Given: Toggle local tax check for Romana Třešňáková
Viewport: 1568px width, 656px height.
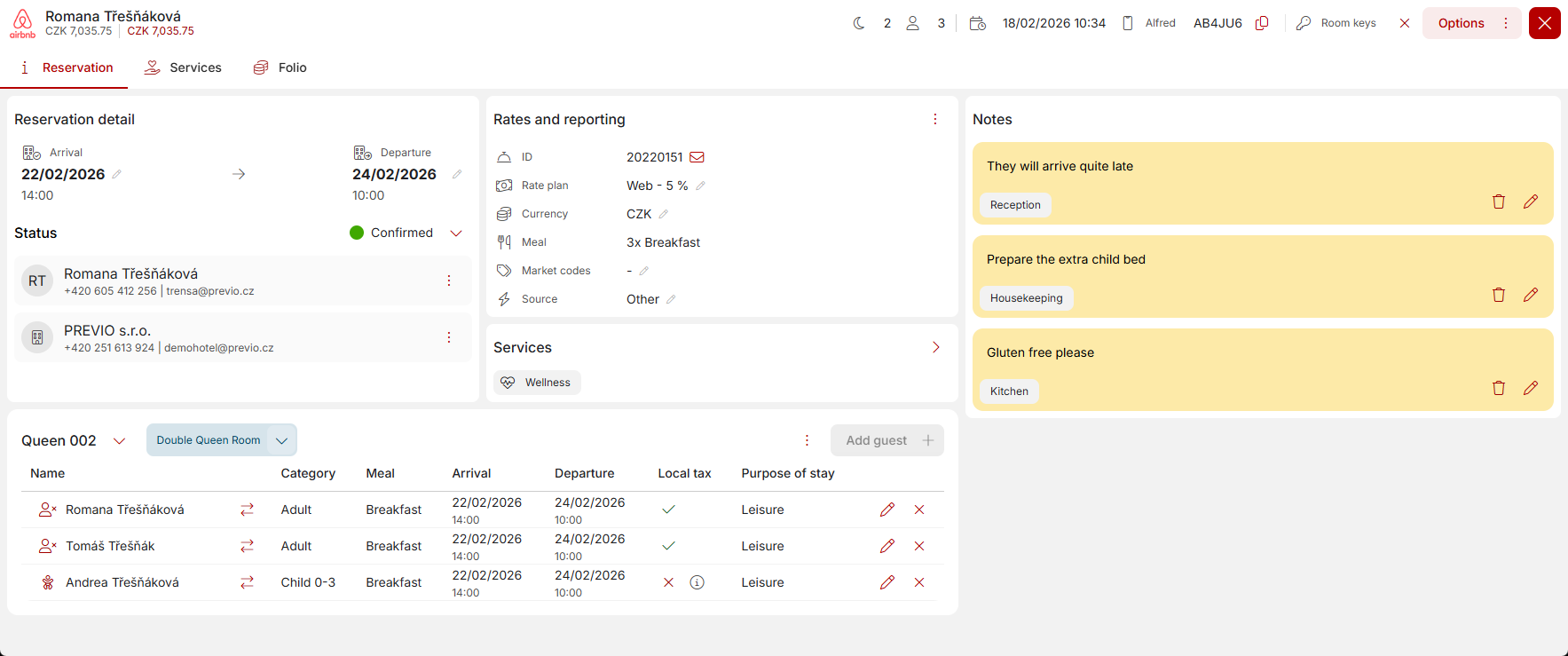Looking at the screenshot, I should (669, 510).
